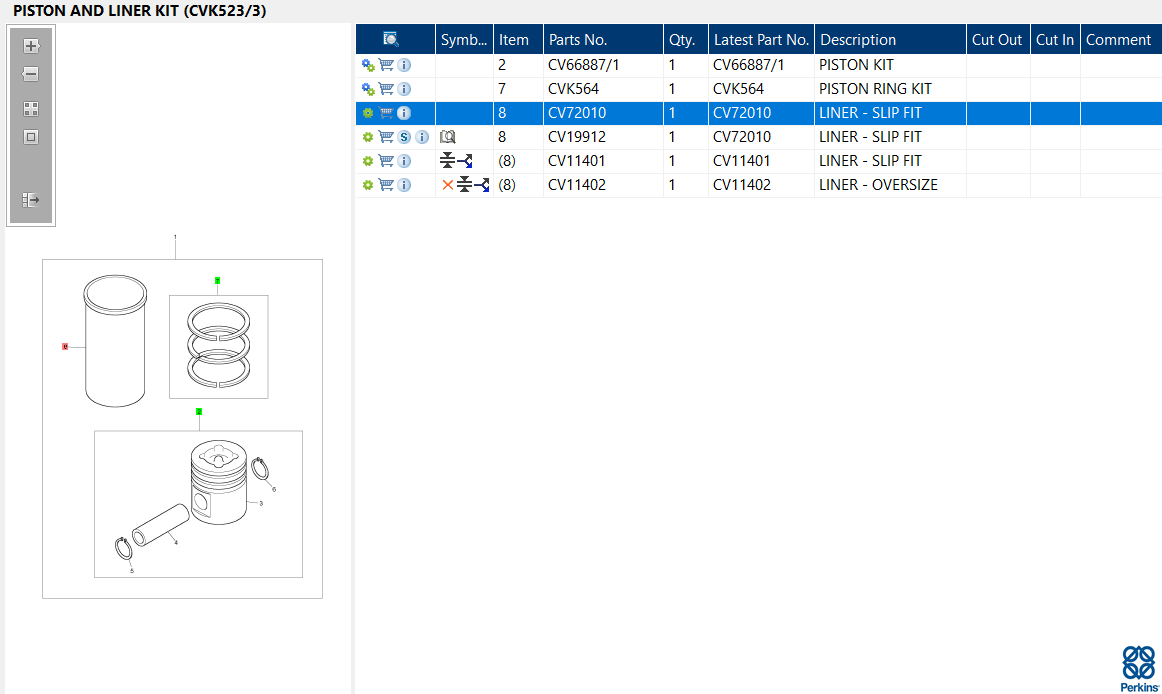Add CV66887/1 PISTON KIT to cart
This screenshot has height=694, width=1162.
(386, 65)
